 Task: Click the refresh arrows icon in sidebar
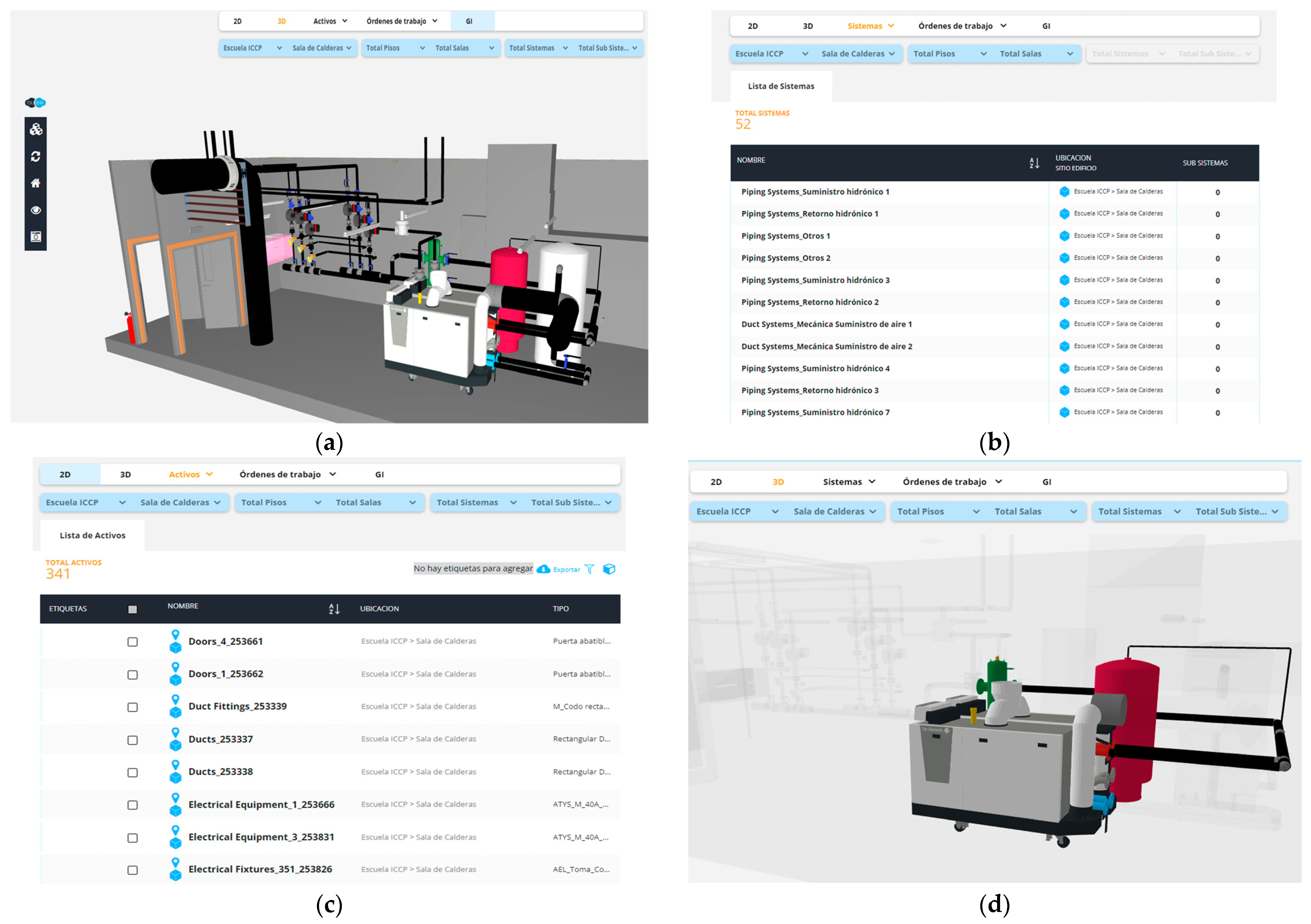(36, 156)
